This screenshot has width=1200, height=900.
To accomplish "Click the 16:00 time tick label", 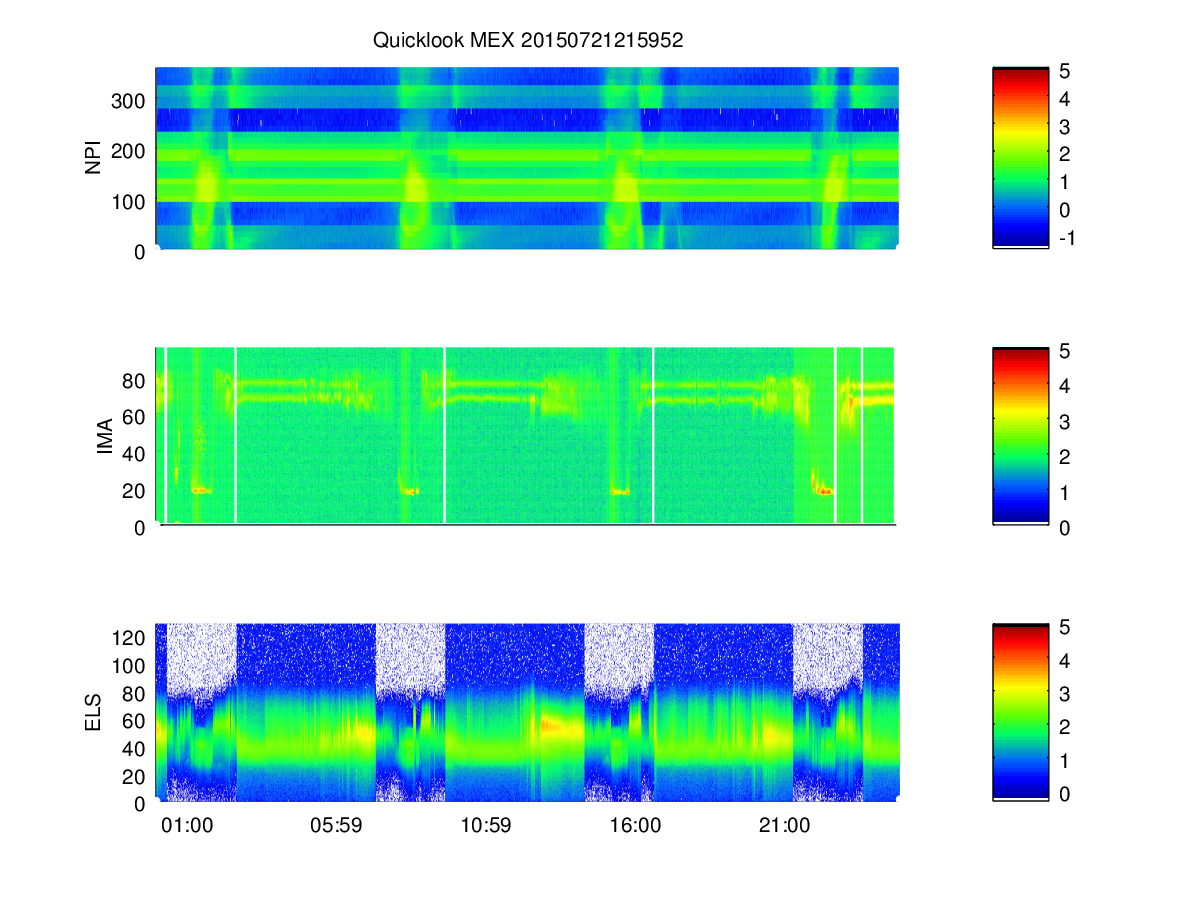I will 635,826.
